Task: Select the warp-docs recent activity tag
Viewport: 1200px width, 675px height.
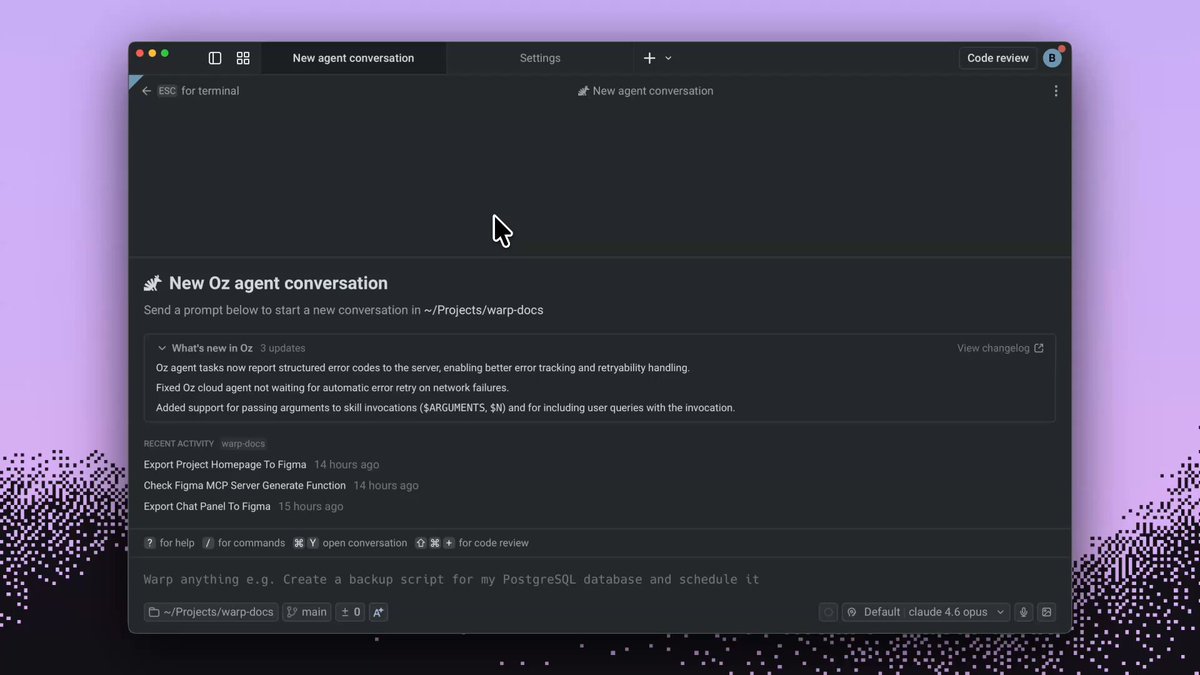Action: 243,443
